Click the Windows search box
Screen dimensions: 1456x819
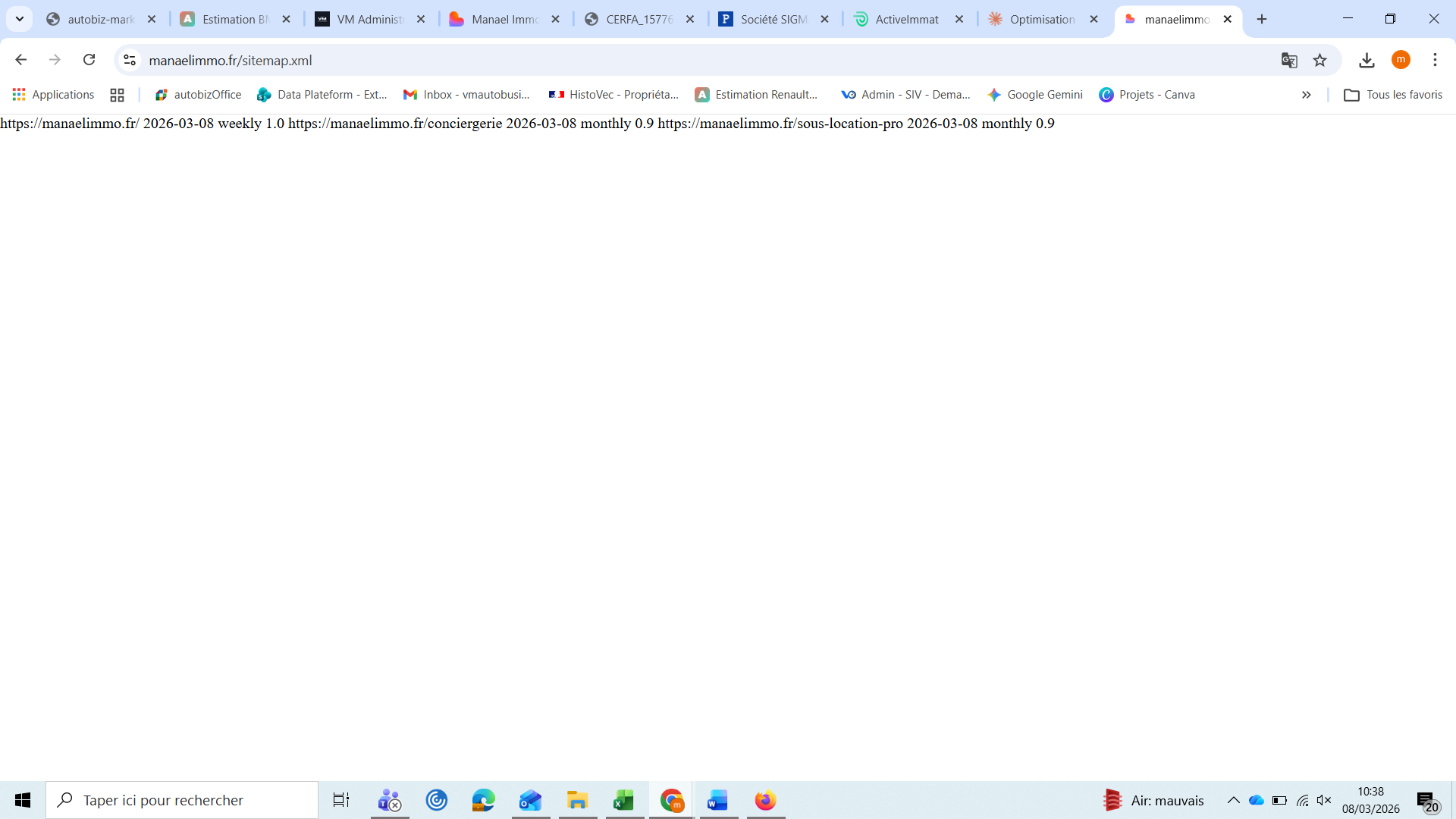click(182, 800)
